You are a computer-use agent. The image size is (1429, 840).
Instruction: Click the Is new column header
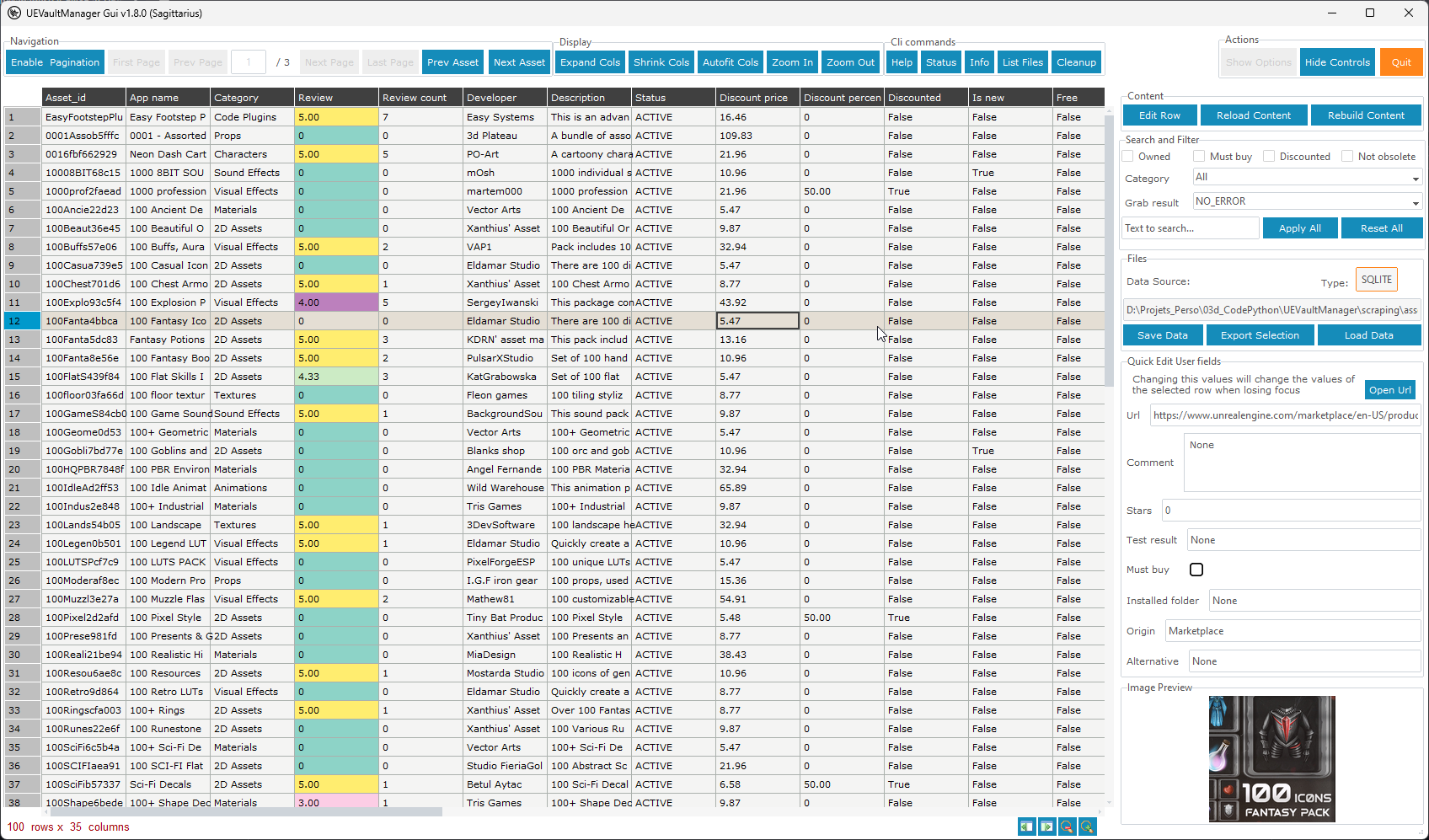pyautogui.click(x=1011, y=98)
